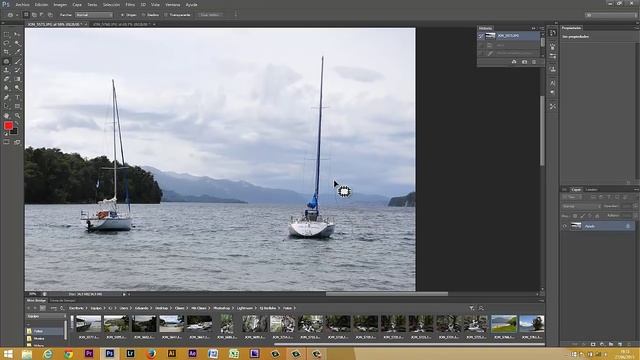This screenshot has height=360, width=640.
Task: Toggle lock all in Layers panel
Action: [597, 216]
